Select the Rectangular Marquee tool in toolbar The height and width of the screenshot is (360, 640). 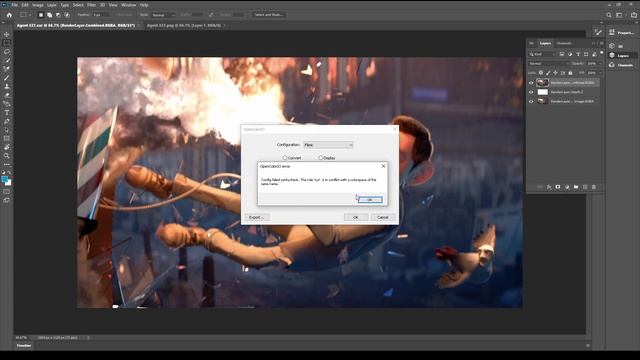[x=7, y=43]
